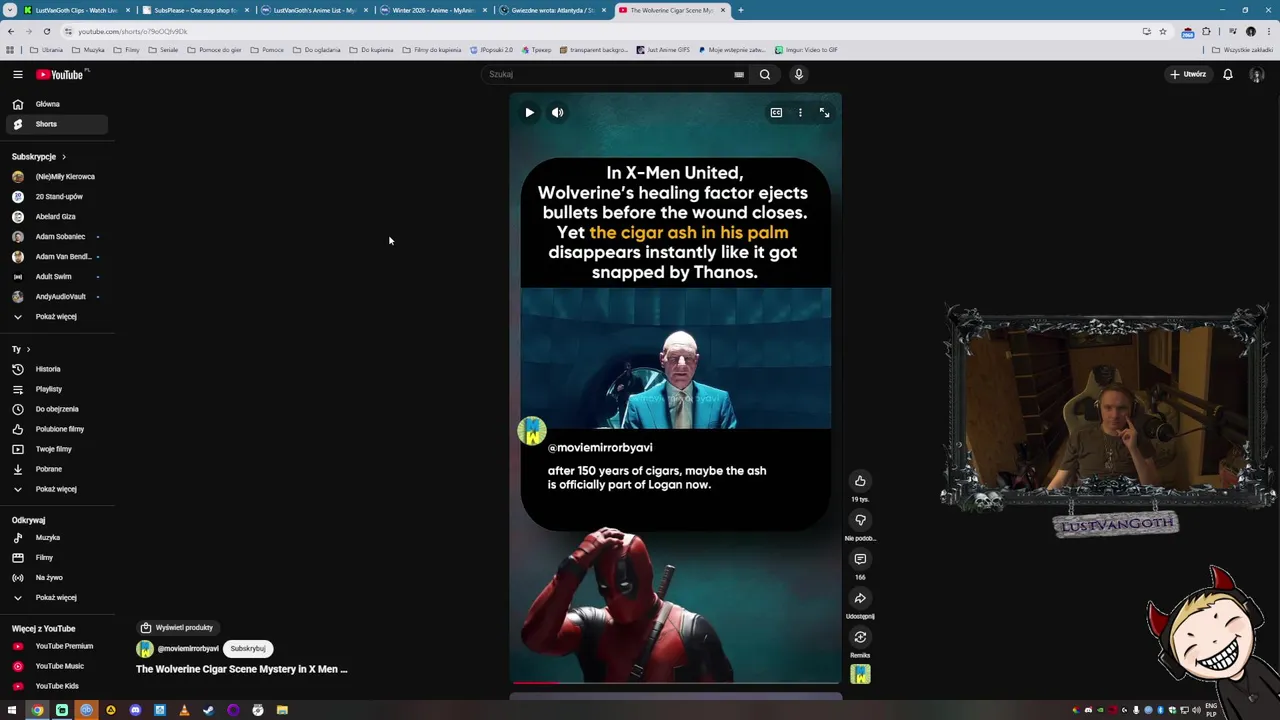Expand Pokaż więcej under Odkrywaj

pos(56,597)
